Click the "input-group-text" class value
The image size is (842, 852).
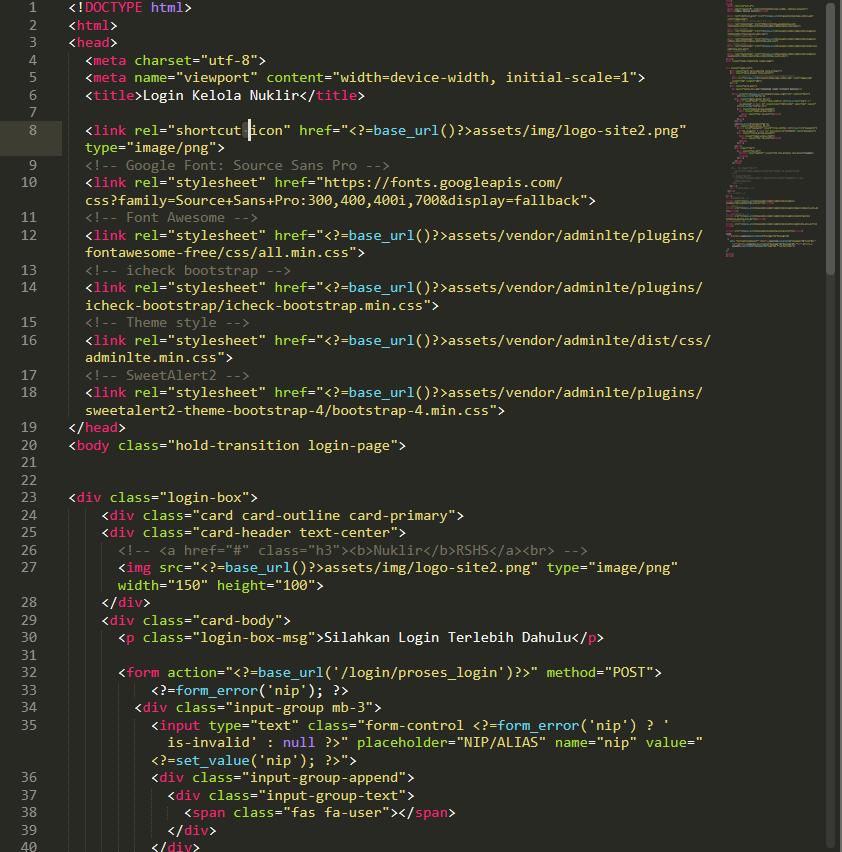pyautogui.click(x=336, y=795)
